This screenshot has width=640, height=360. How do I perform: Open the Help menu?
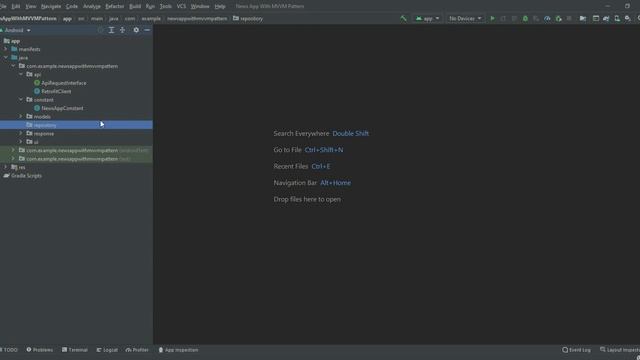pos(220,6)
